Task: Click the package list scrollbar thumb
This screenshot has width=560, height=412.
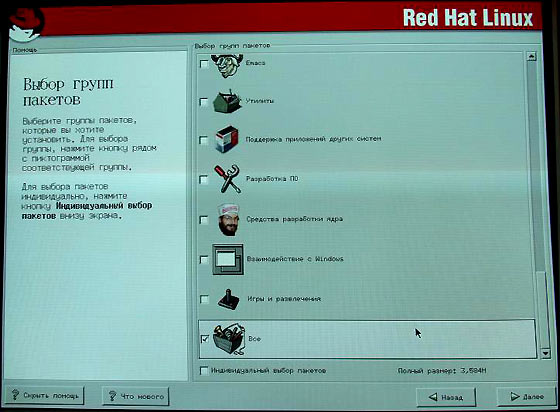Action: coord(543,310)
